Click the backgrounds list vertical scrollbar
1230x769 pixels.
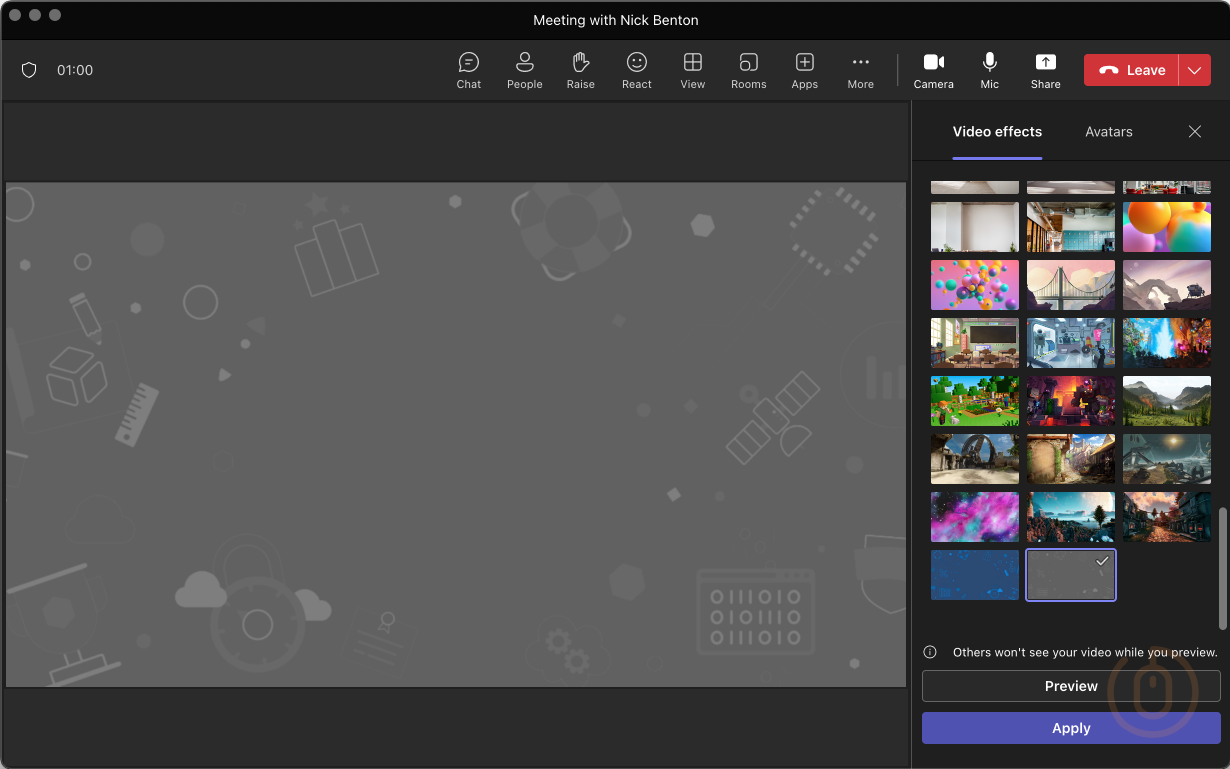pyautogui.click(x=1222, y=567)
